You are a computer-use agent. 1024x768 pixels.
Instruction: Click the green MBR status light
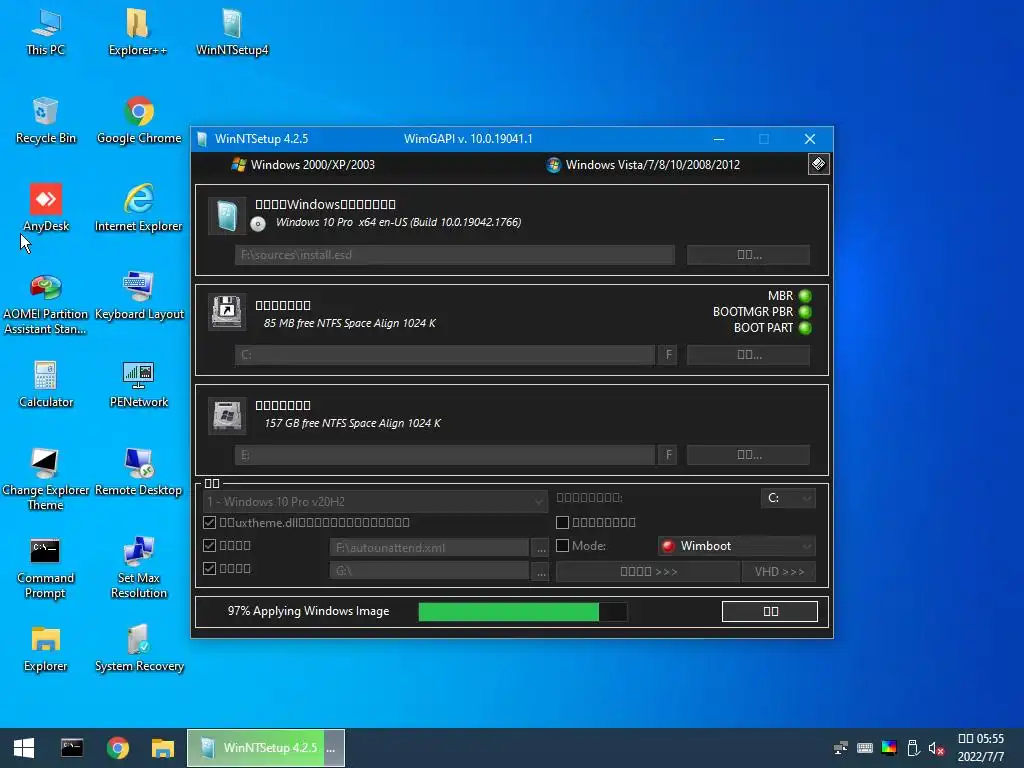click(805, 296)
